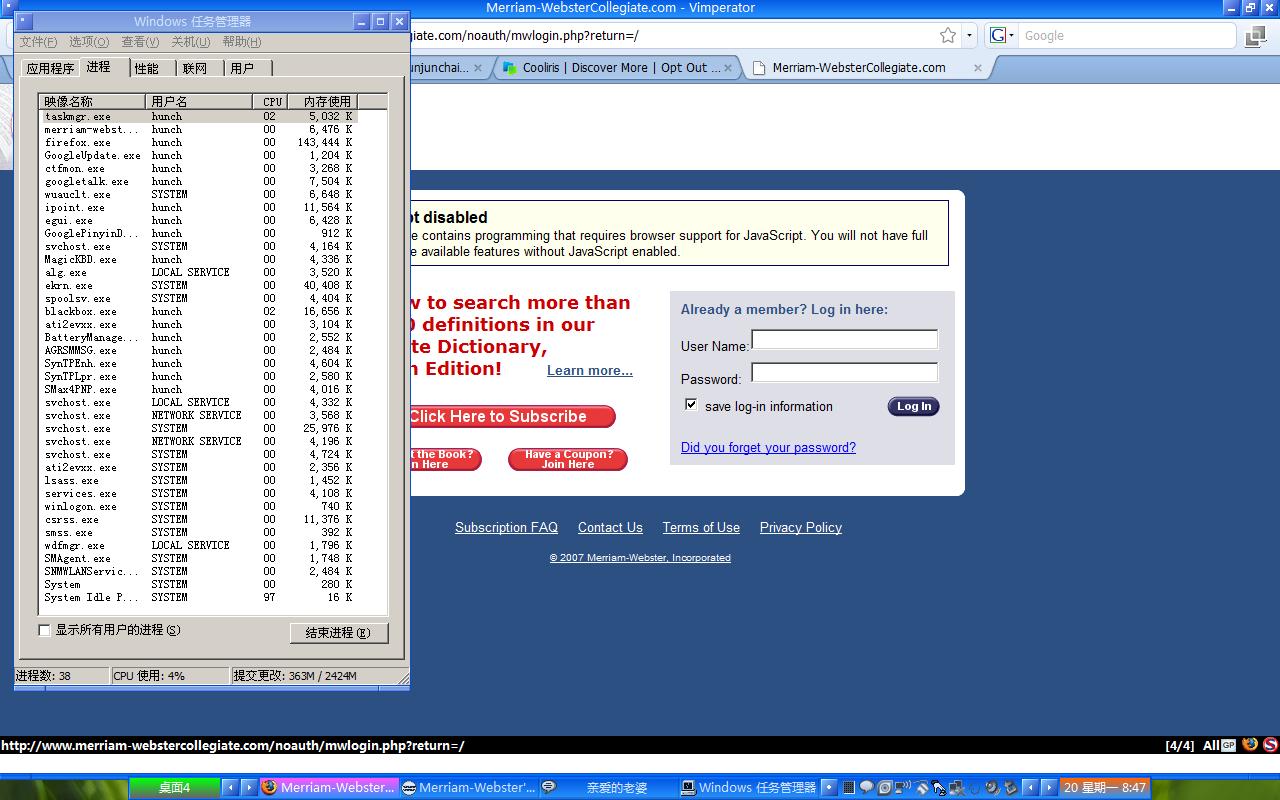
Task: Tick the 显示所有用户的进程 checkbox
Action: click(x=44, y=630)
